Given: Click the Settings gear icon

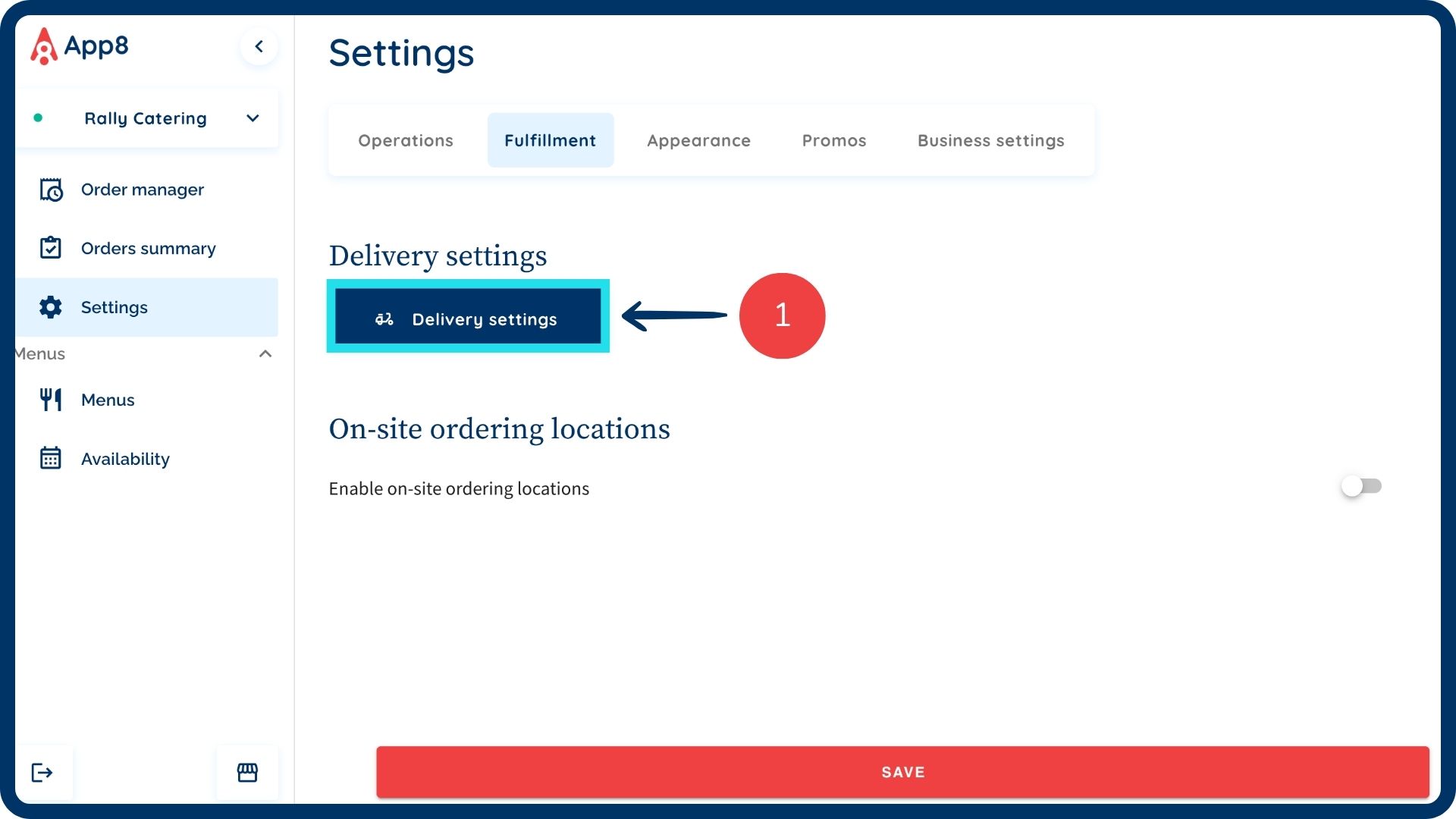Looking at the screenshot, I should [x=51, y=307].
